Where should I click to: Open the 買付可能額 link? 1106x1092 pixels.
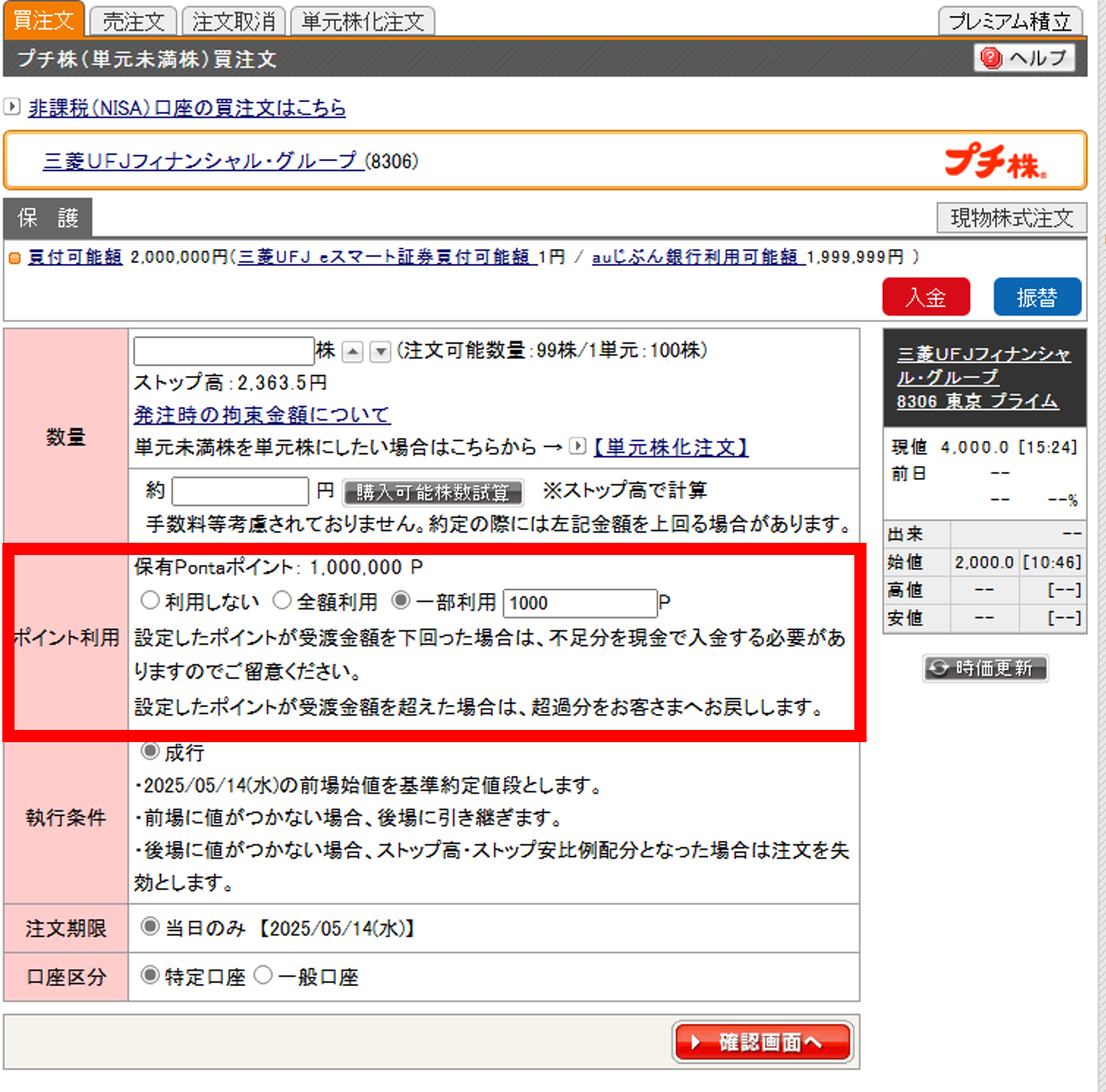pos(75,256)
